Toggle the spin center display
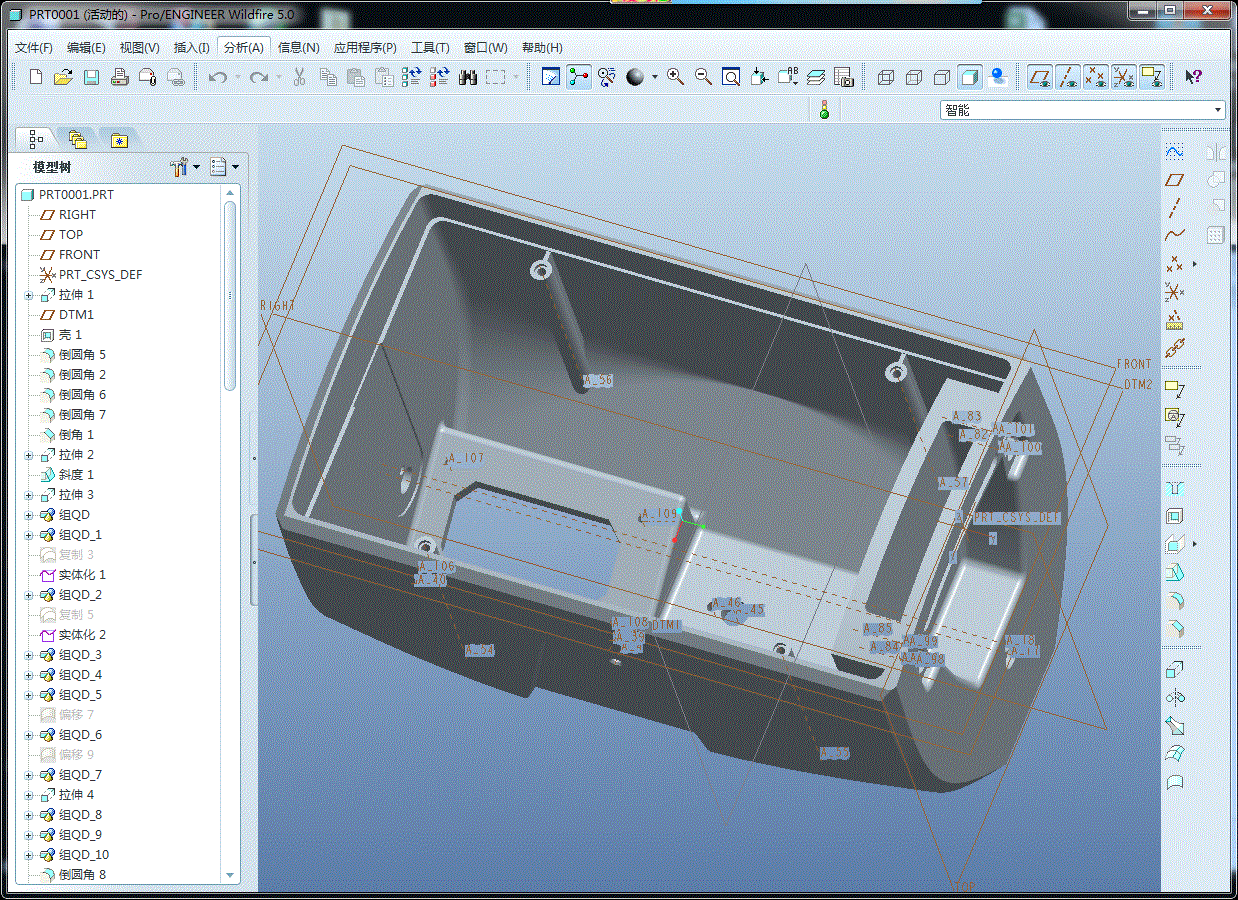This screenshot has height=900, width=1238. 579,77
